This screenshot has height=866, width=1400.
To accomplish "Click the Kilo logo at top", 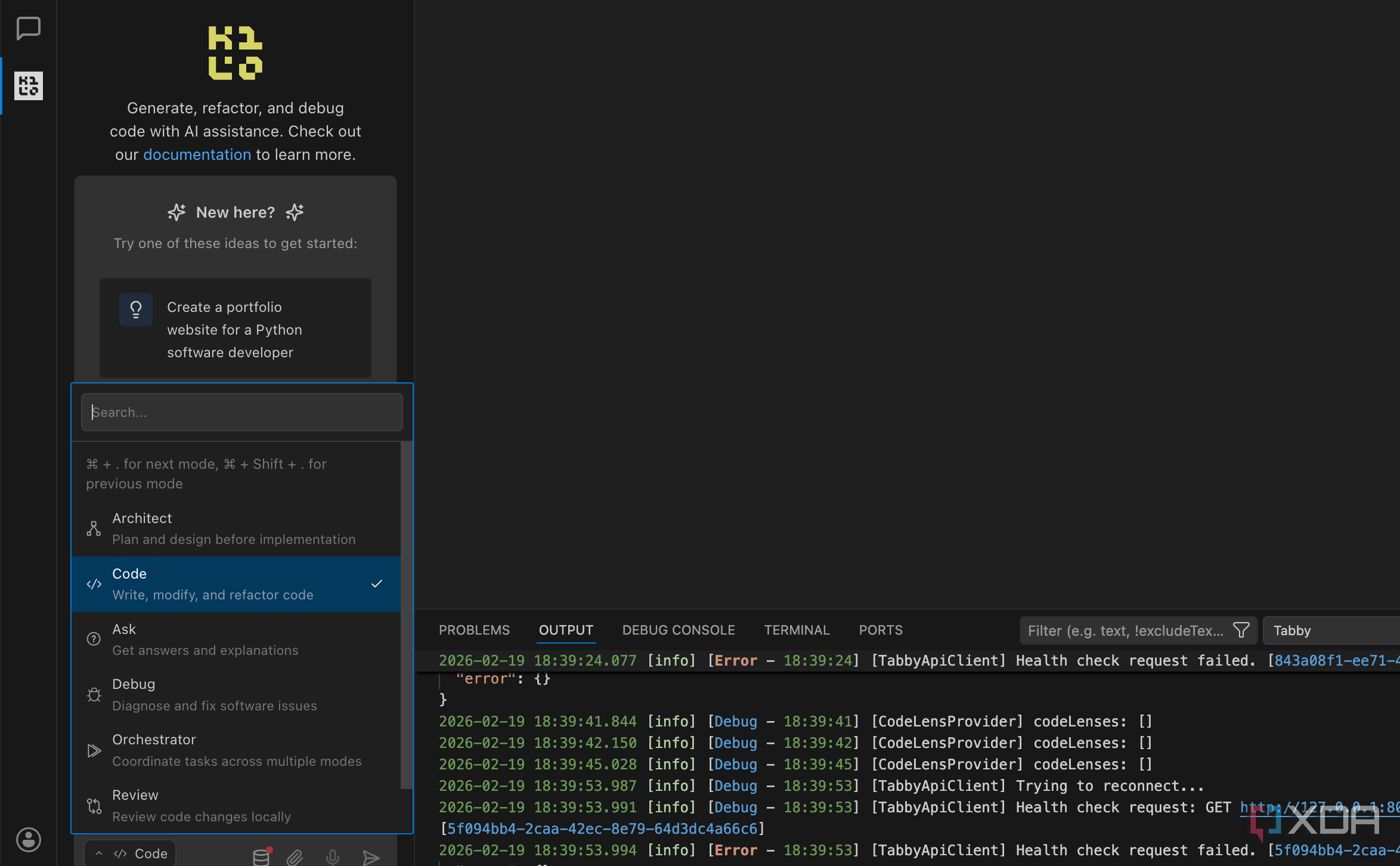I will [x=236, y=52].
